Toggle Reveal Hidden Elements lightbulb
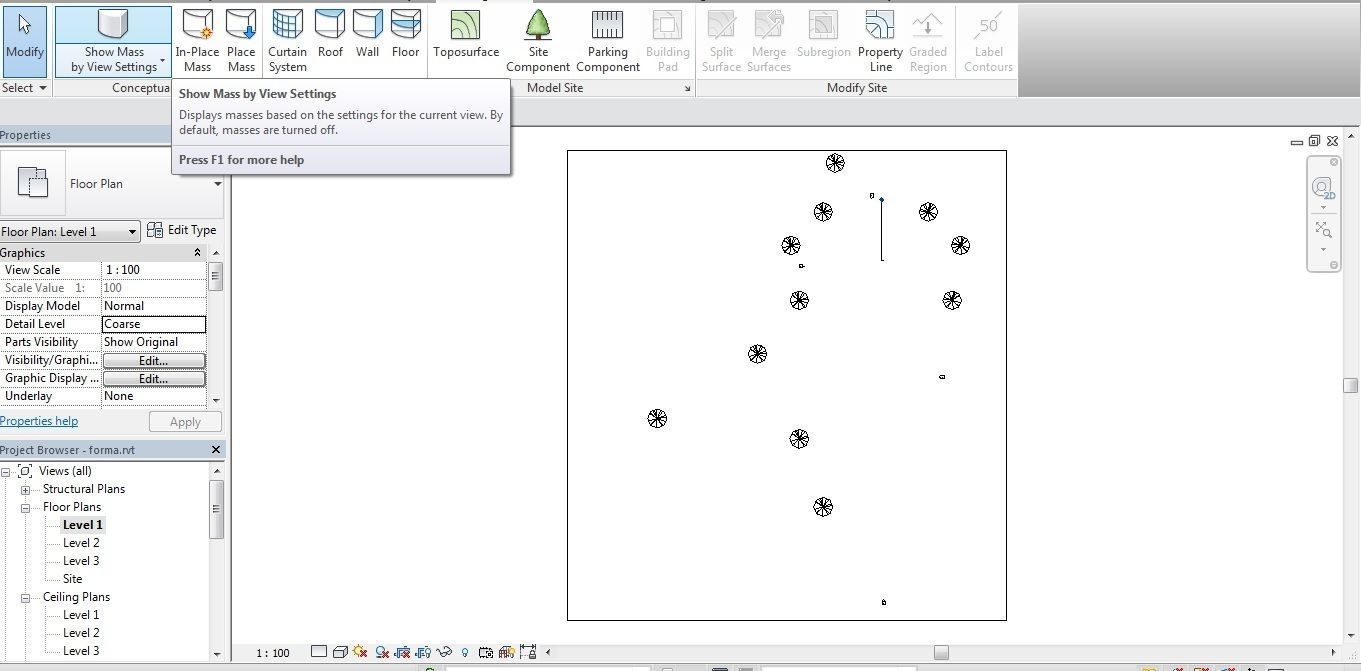 point(465,652)
